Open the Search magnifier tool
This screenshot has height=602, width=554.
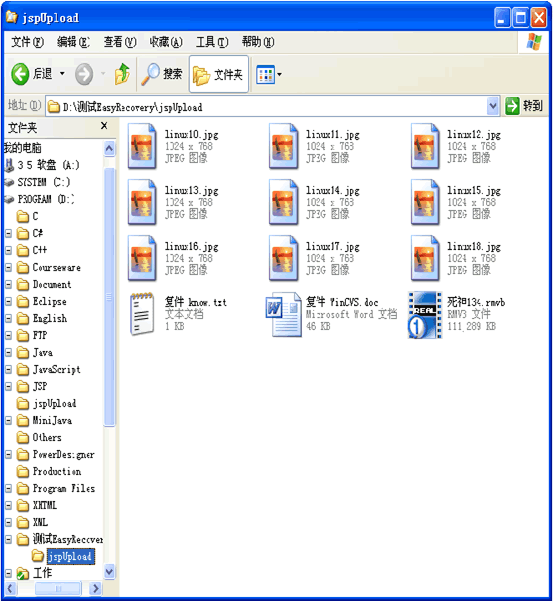[x=161, y=74]
